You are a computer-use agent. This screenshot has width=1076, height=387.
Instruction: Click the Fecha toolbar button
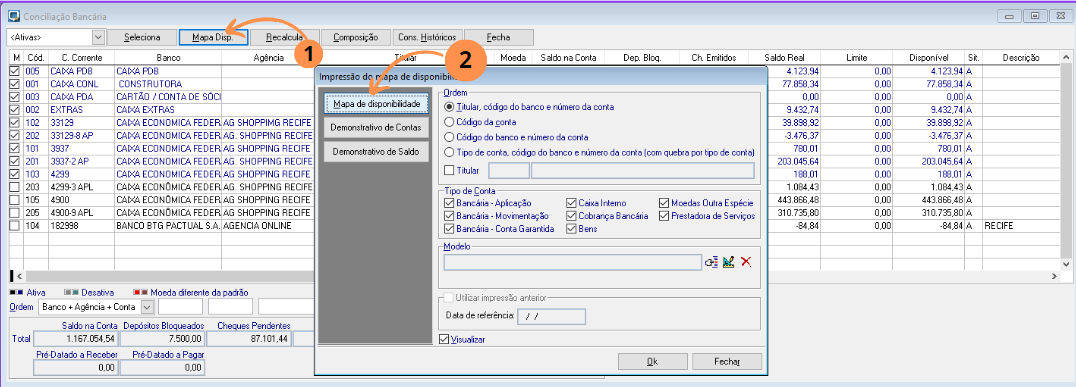499,37
